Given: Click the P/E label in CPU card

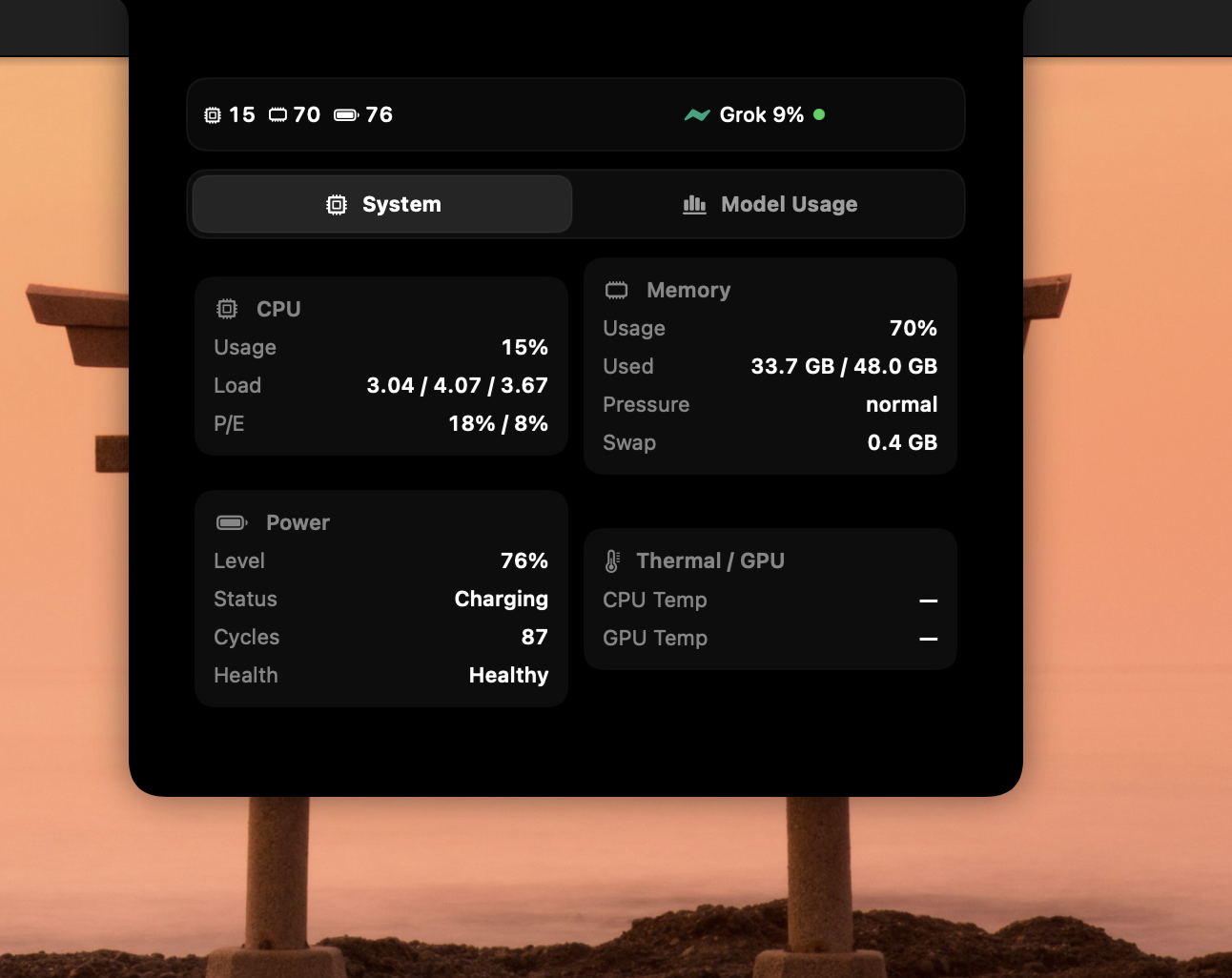Looking at the screenshot, I should tap(229, 423).
